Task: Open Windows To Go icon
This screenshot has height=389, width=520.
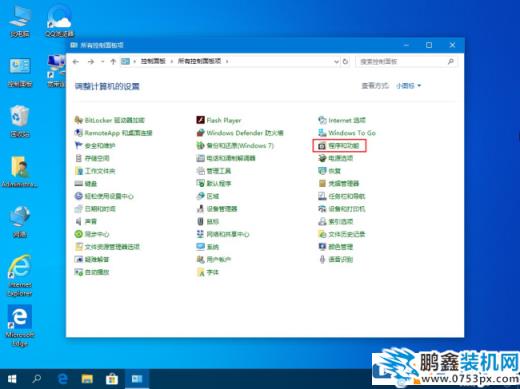Action: click(x=322, y=133)
